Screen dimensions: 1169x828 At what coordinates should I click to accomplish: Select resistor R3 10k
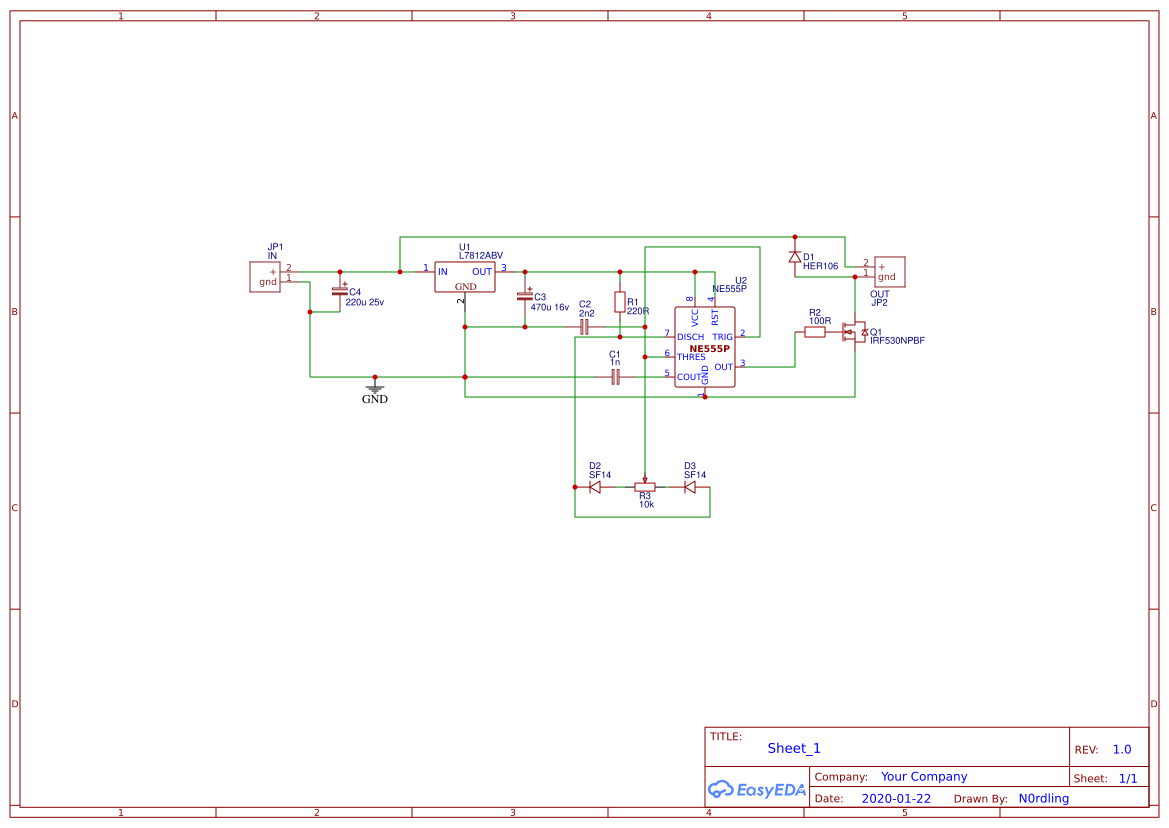pos(645,487)
